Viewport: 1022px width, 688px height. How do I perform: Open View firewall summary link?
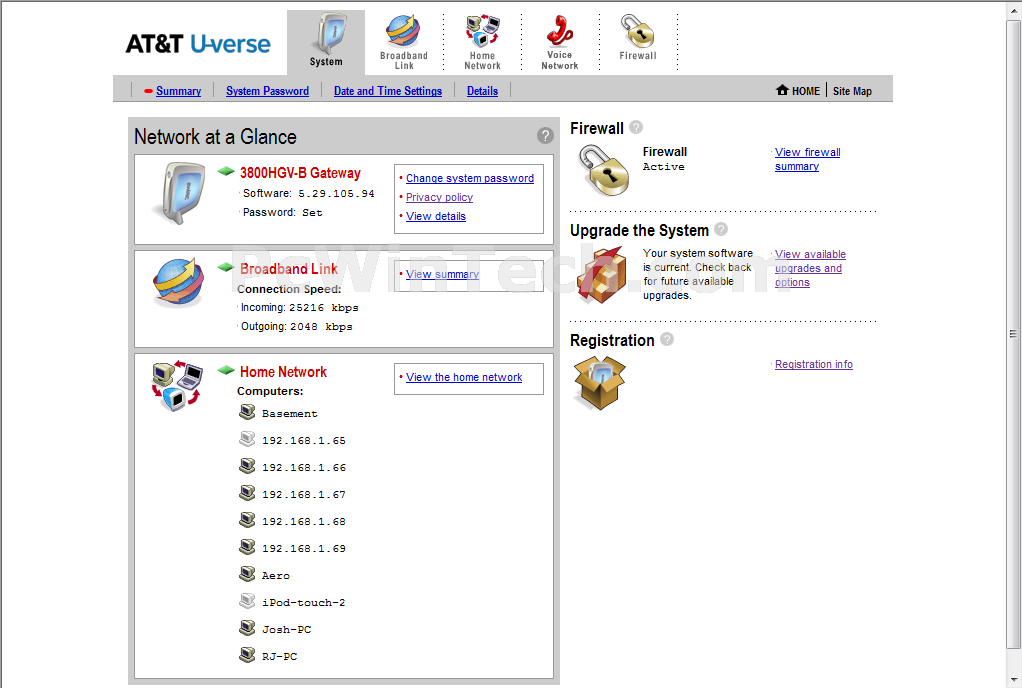808,159
